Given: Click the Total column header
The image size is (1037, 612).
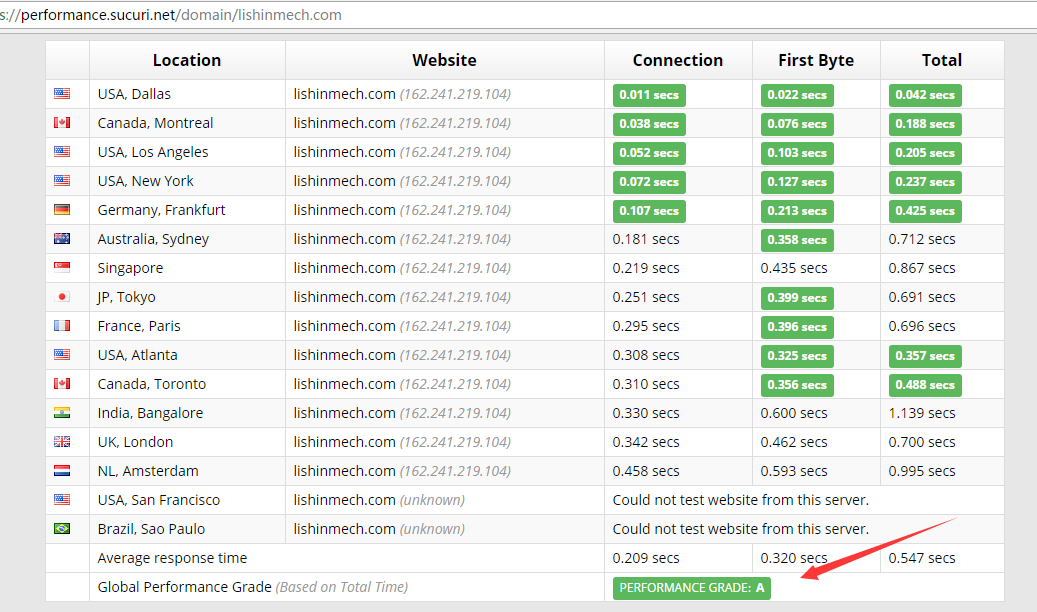Looking at the screenshot, I should [x=941, y=60].
